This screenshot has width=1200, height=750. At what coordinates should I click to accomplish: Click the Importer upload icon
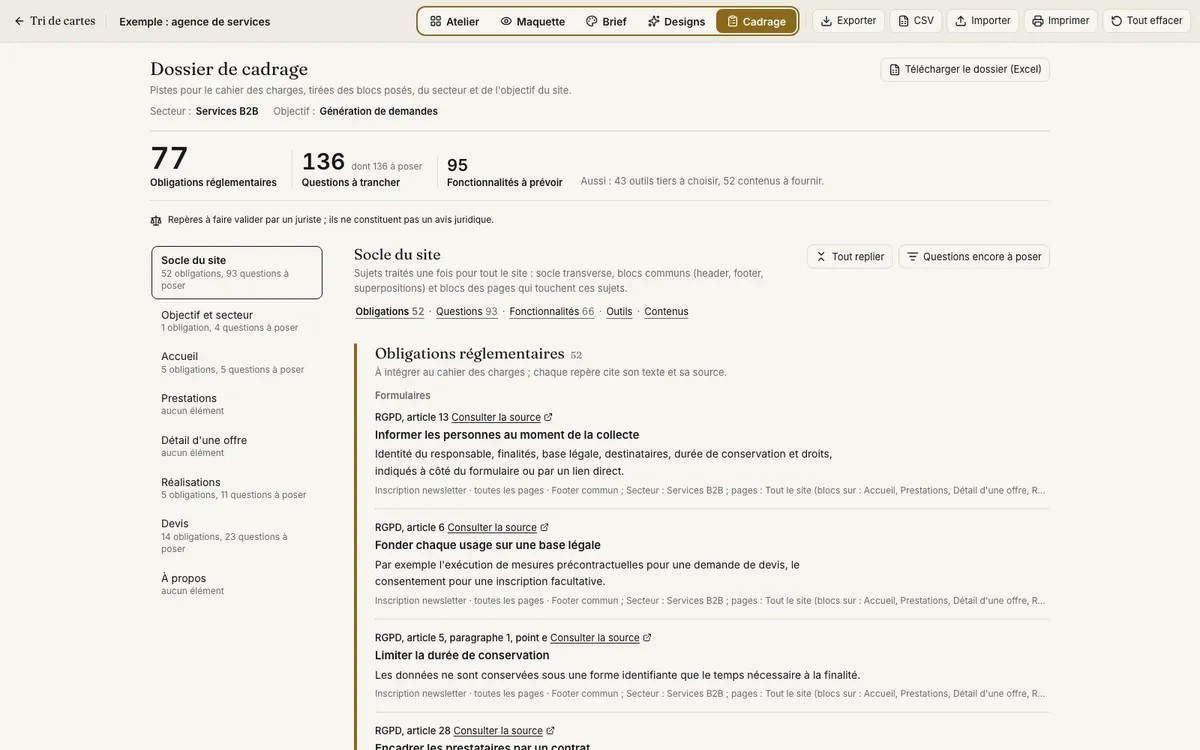(961, 21)
